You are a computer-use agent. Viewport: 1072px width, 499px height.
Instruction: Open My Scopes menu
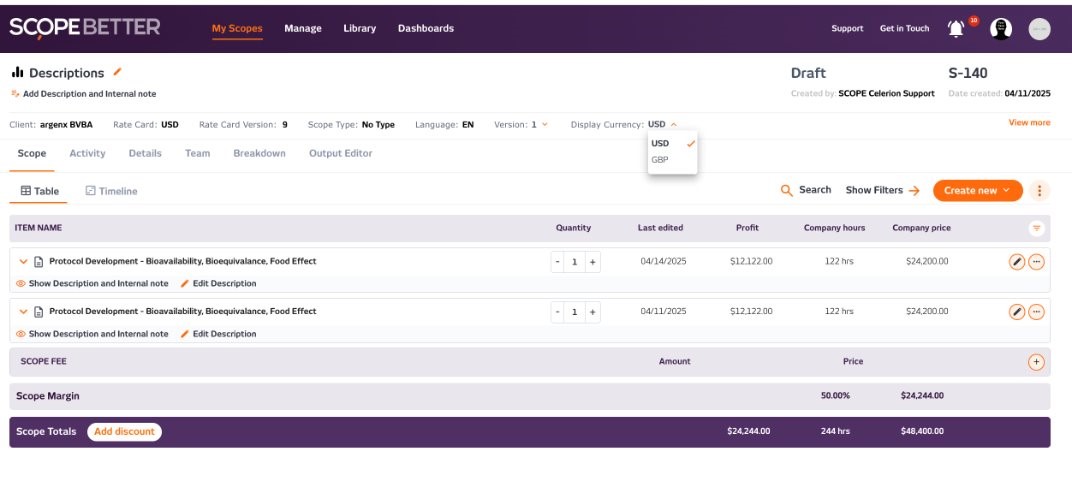point(237,29)
